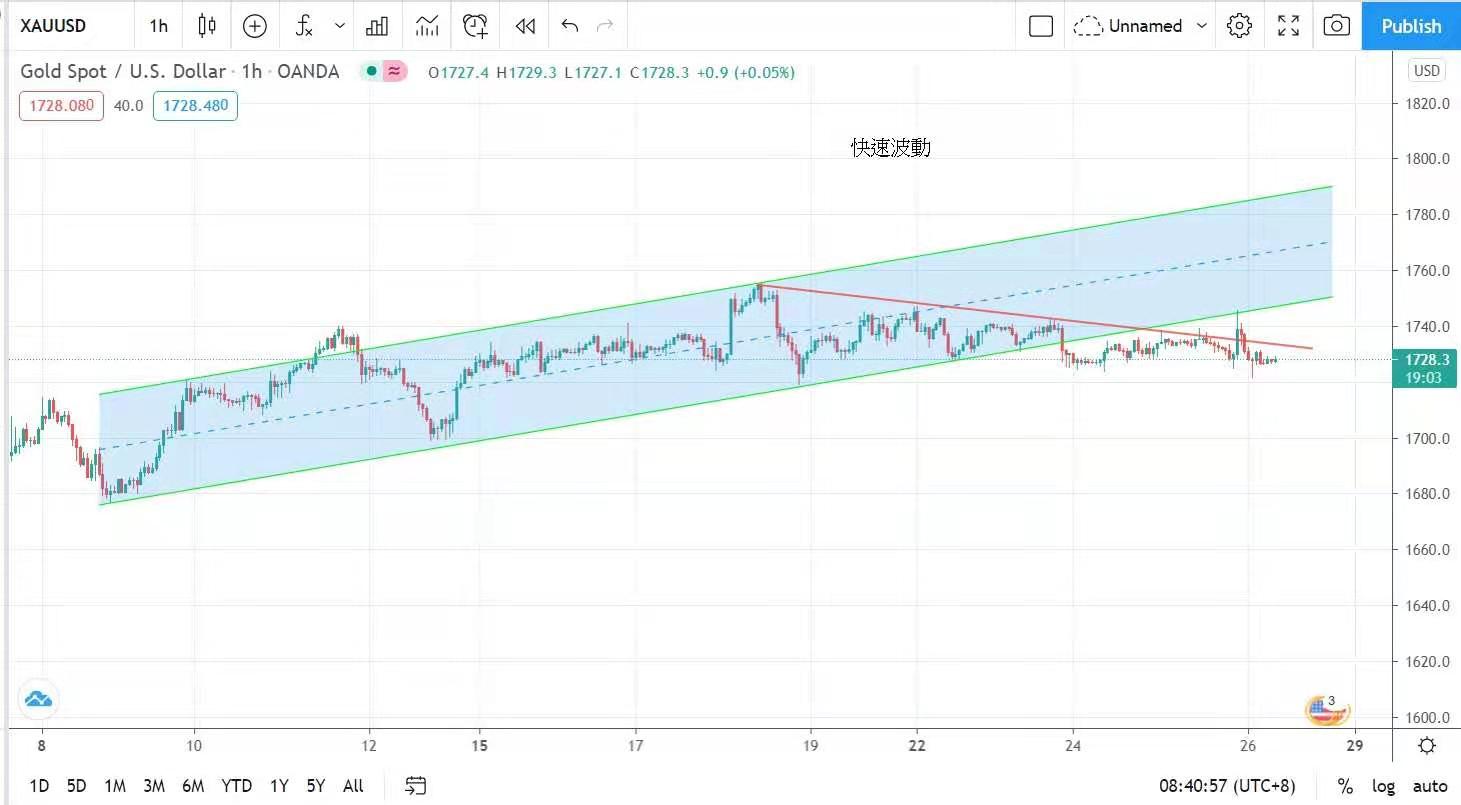Take a chart snapshot with the camera icon

(1336, 26)
